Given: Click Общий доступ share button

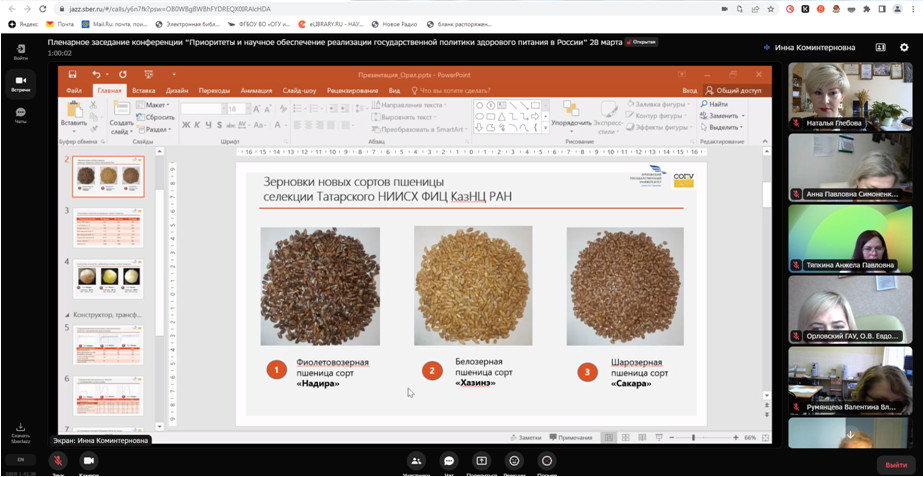Looking at the screenshot, I should click(x=735, y=90).
